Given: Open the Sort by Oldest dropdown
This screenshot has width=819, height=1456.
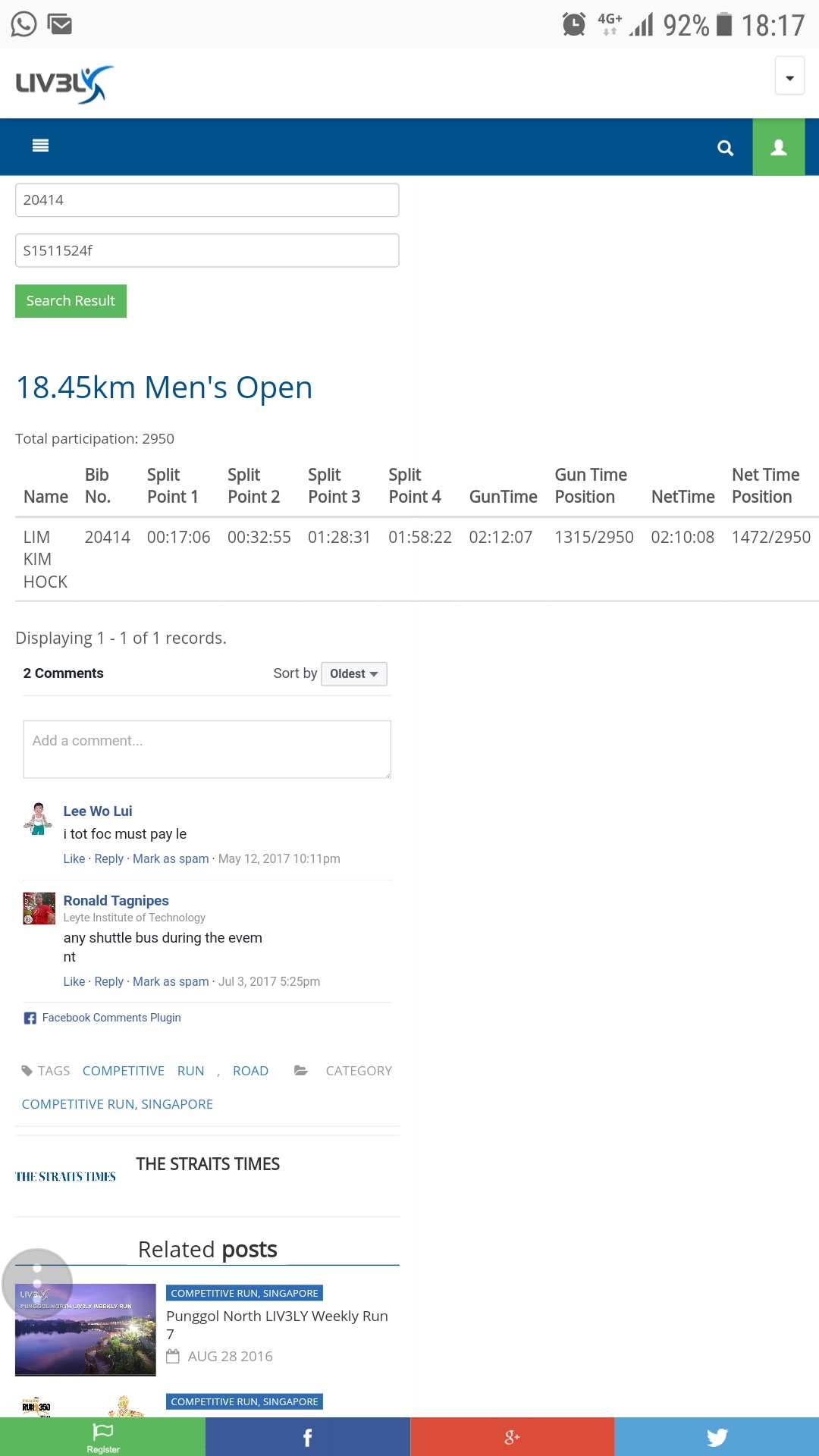Looking at the screenshot, I should pyautogui.click(x=353, y=673).
